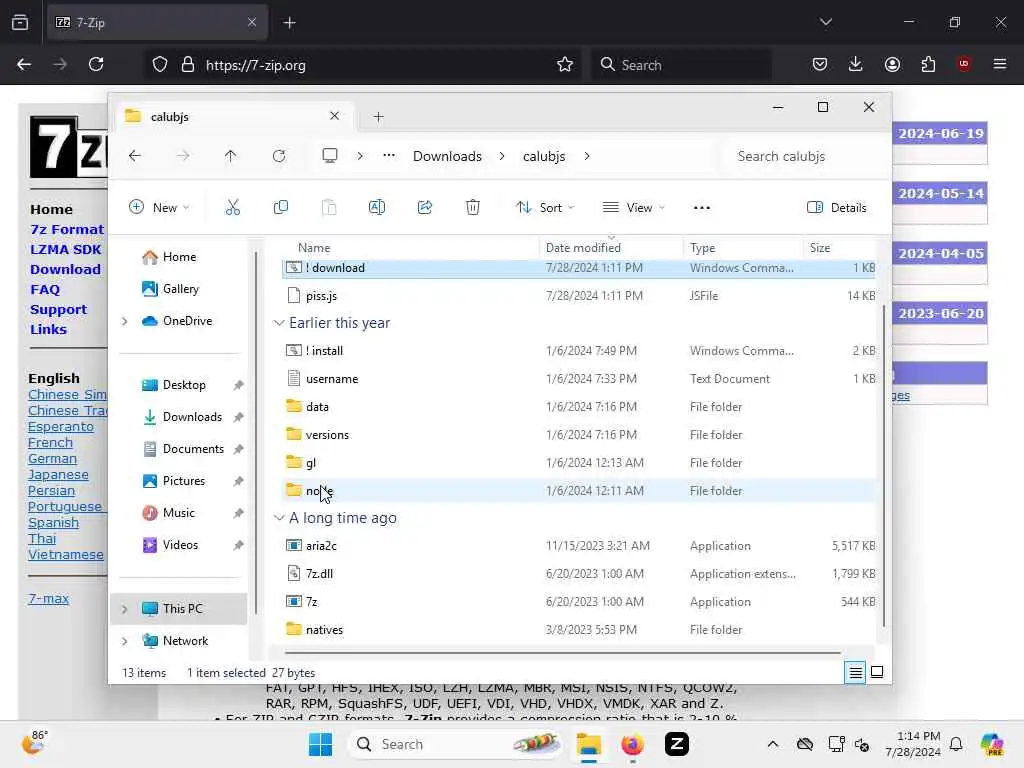Screen dimensions: 1024x768
Task: Open the 7z Format link on 7-Zip page
Action: [67, 229]
